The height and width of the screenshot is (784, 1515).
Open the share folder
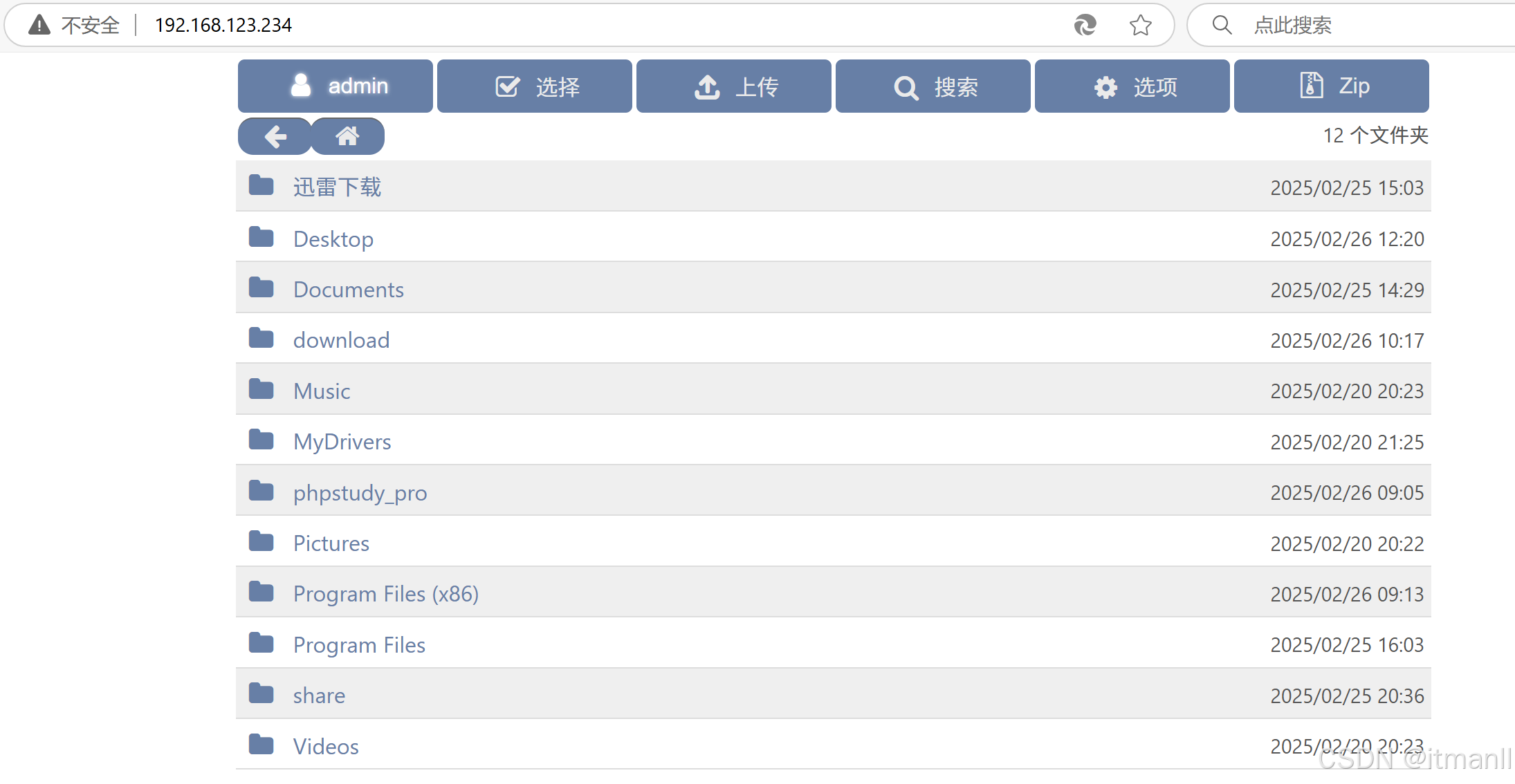point(319,695)
